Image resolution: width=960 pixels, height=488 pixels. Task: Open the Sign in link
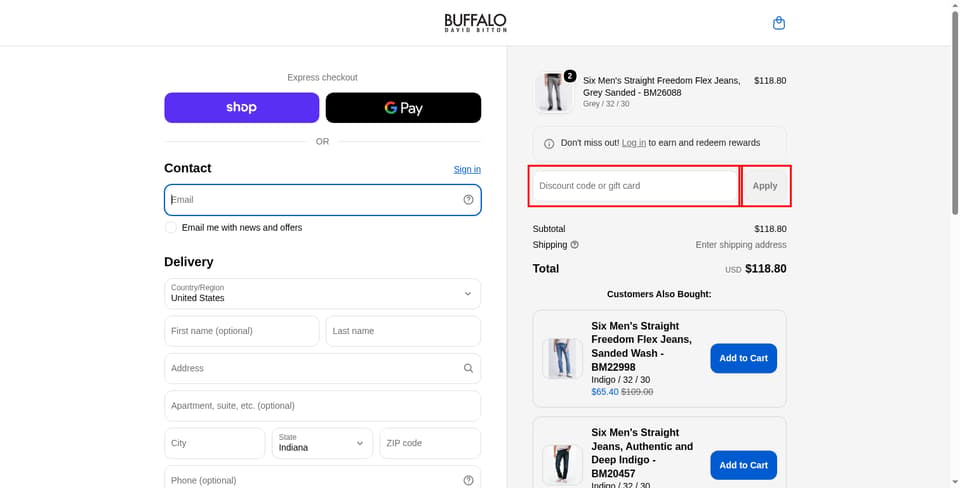[467, 170]
